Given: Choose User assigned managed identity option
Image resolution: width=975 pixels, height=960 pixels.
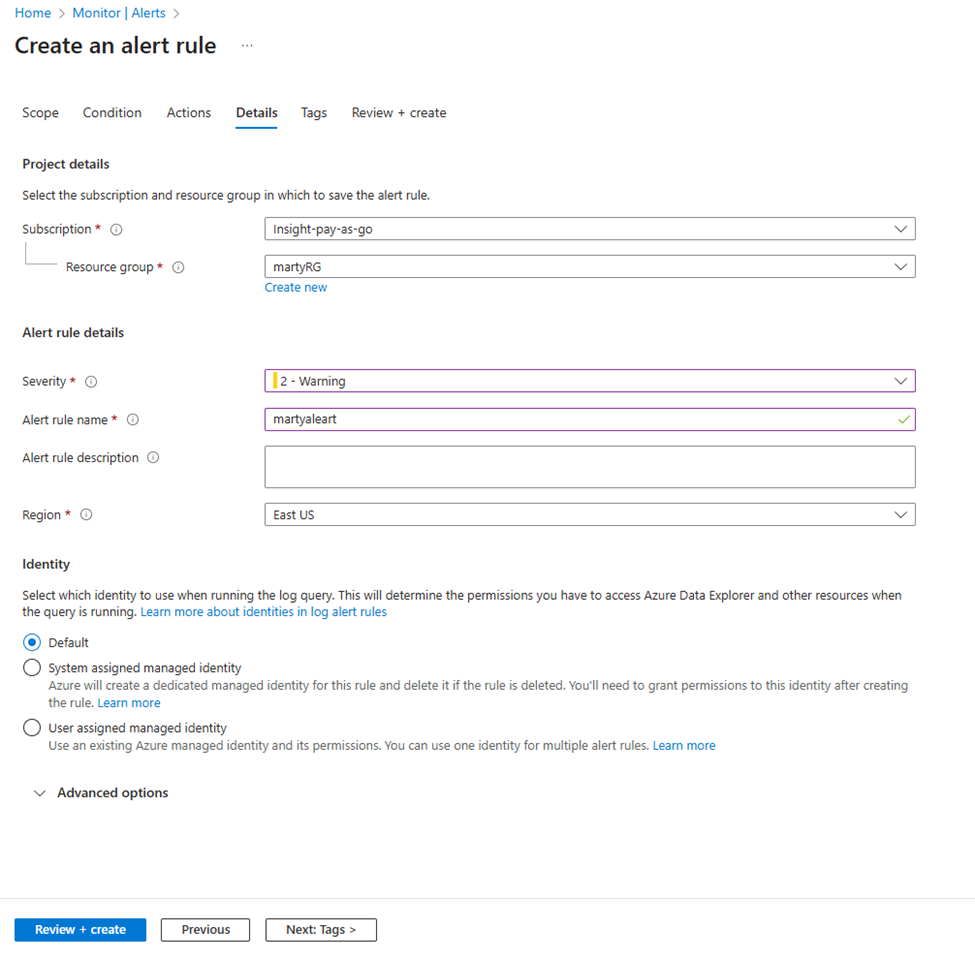Looking at the screenshot, I should pyautogui.click(x=32, y=728).
